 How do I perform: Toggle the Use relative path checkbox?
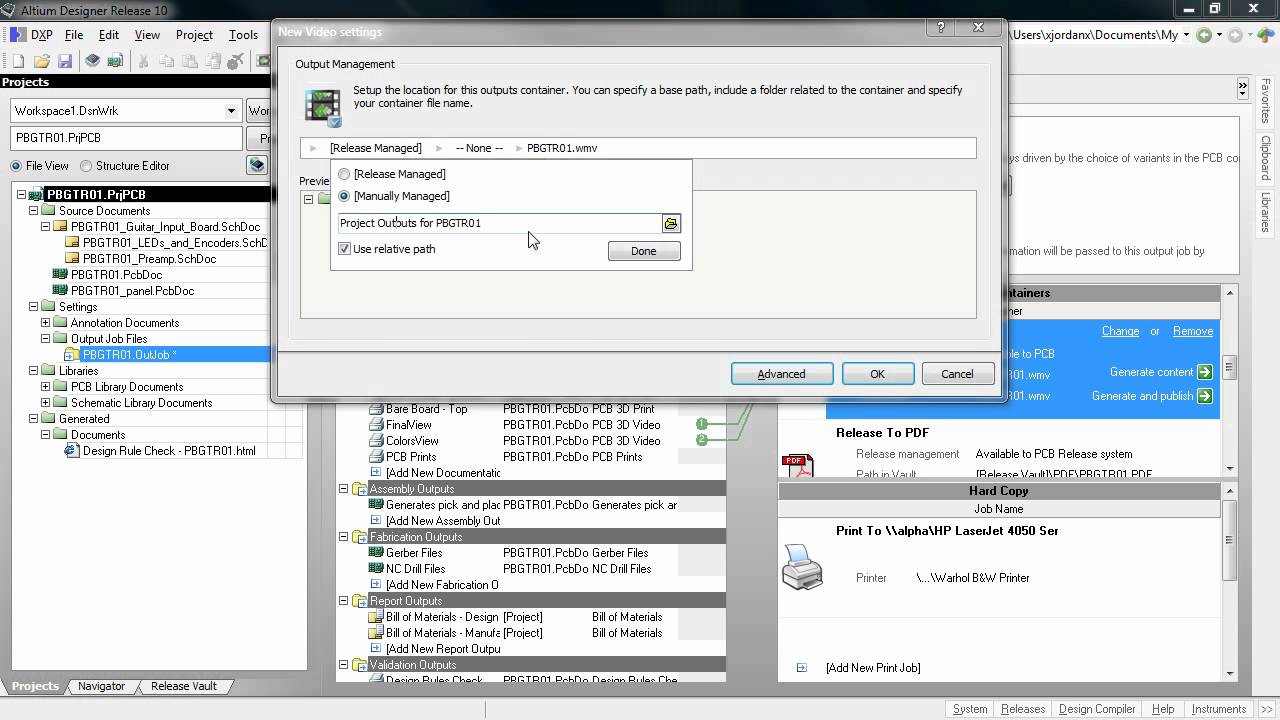point(344,249)
